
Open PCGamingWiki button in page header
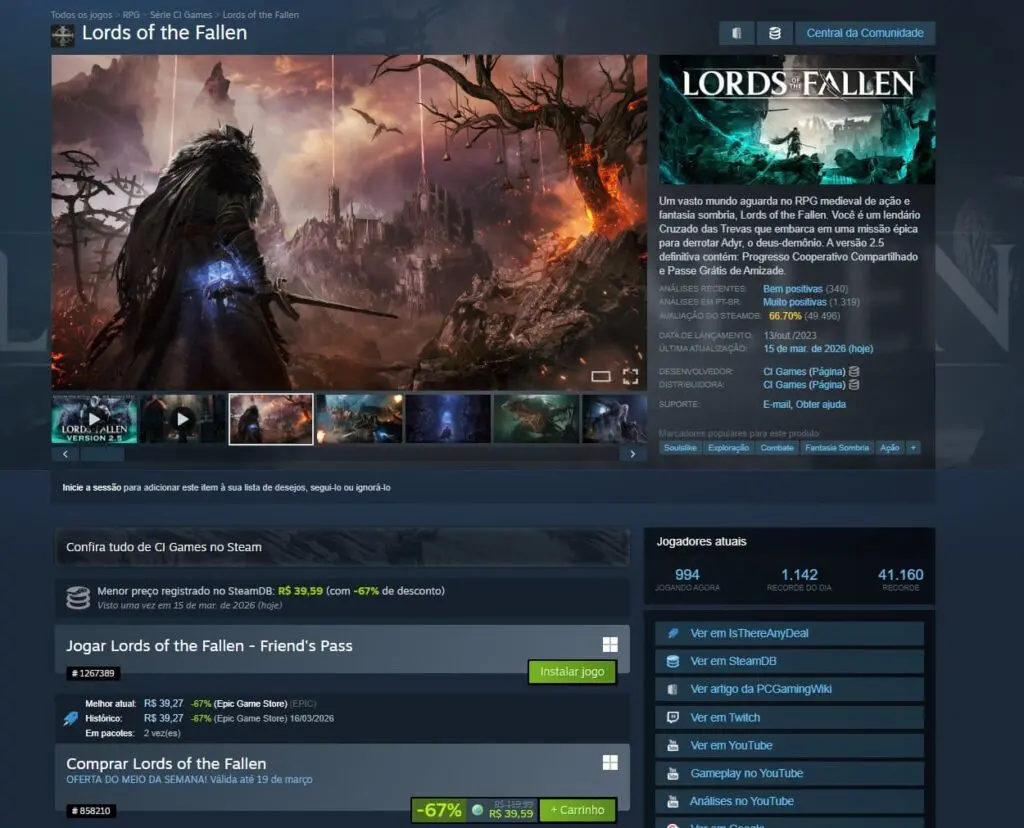click(x=736, y=33)
